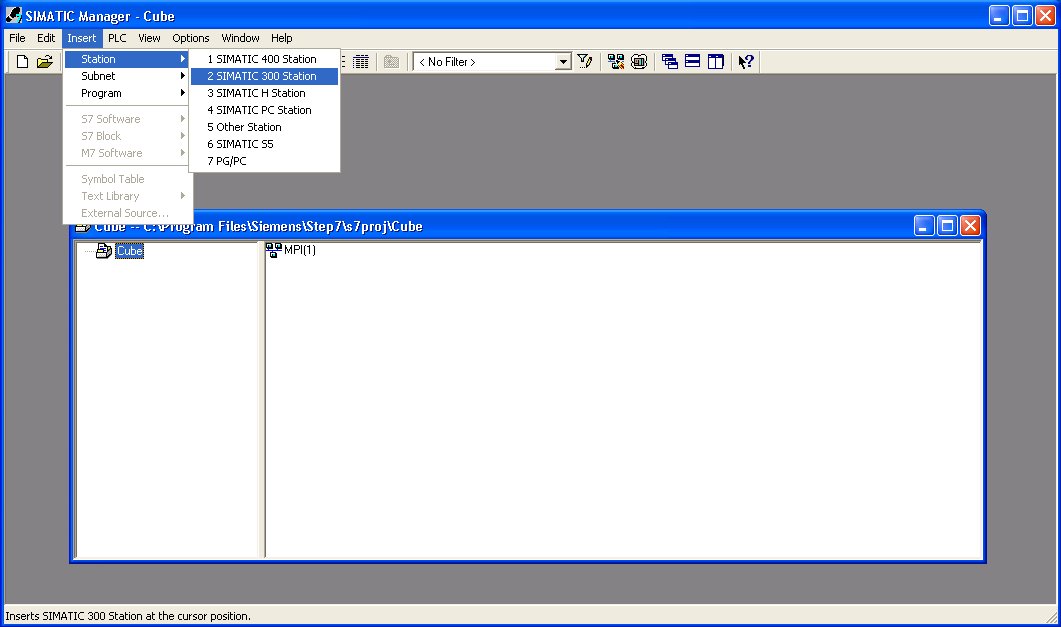The height and width of the screenshot is (627, 1061).
Task: Choose SIMATIC 300 Station entry
Action: [264, 76]
